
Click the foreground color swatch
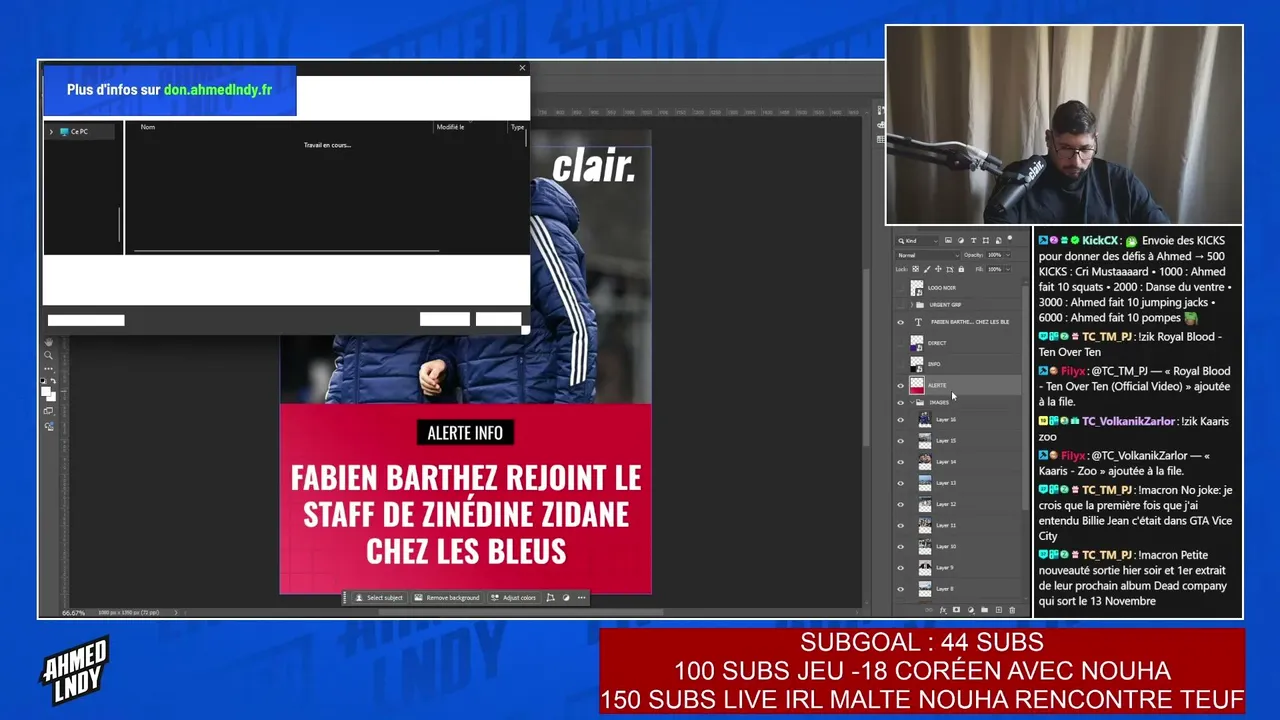46,392
